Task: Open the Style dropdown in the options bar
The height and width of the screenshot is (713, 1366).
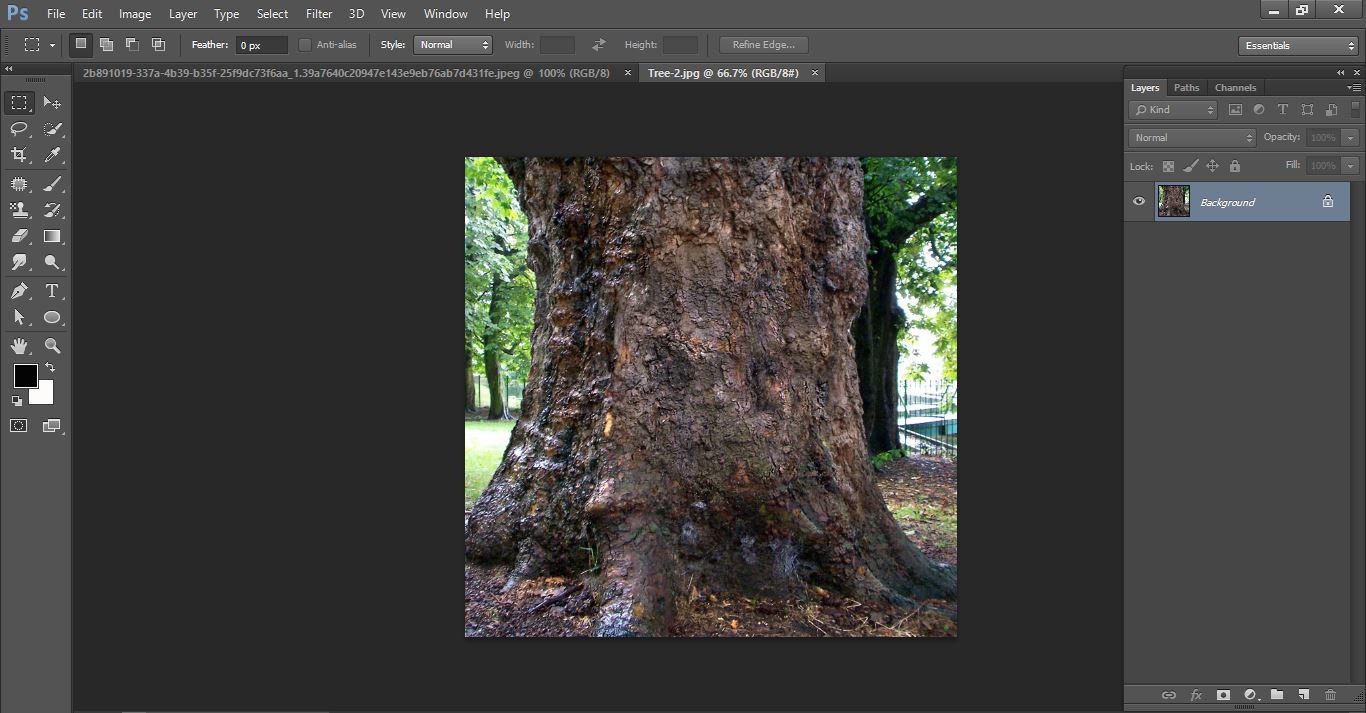Action: point(452,44)
